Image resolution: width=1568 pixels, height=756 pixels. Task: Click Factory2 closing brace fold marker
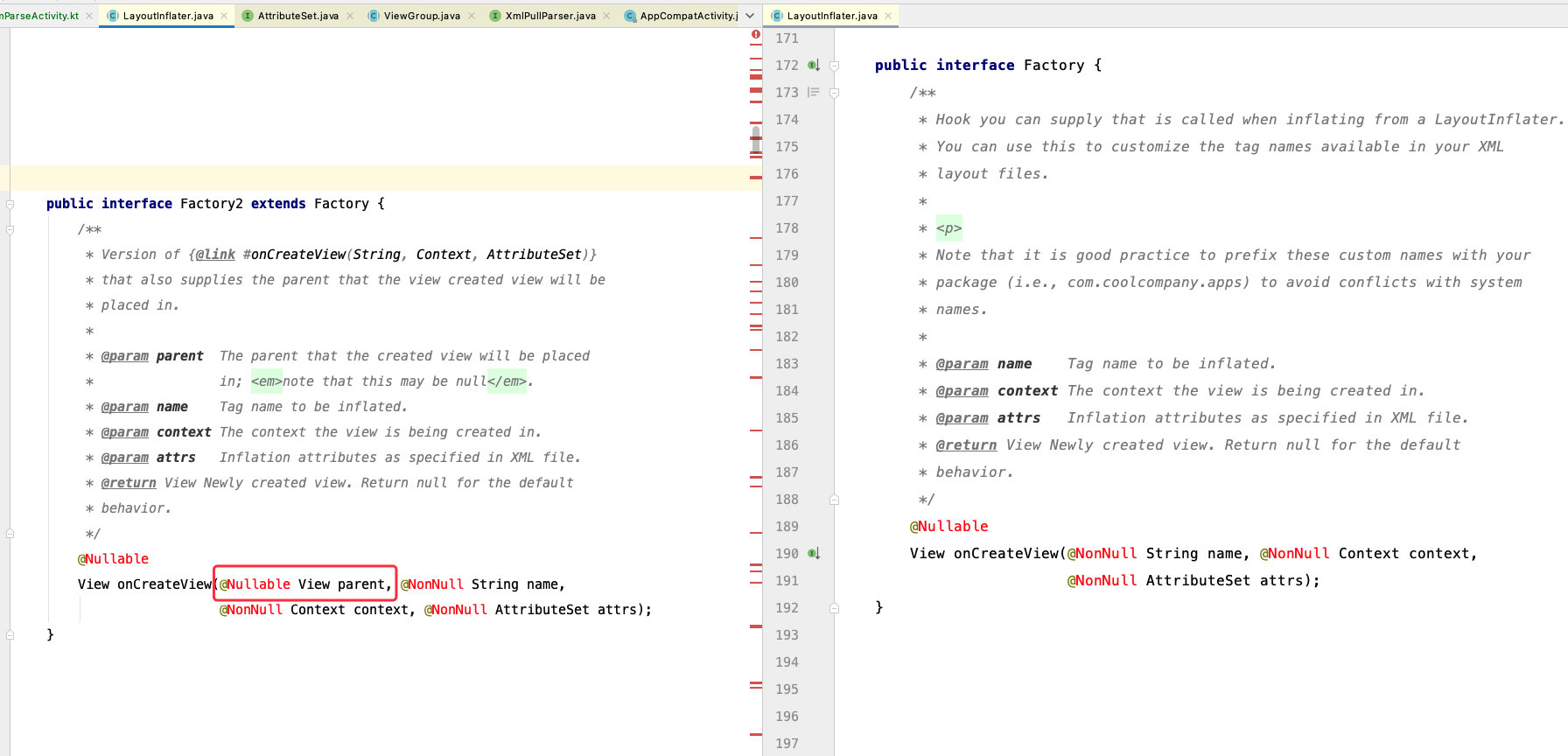[10, 635]
